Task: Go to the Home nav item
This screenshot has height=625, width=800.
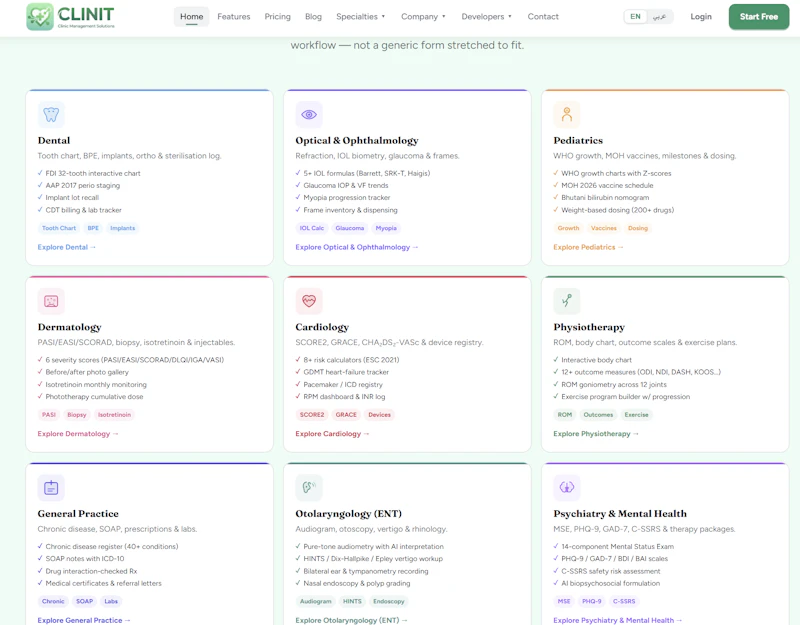Action: [x=191, y=16]
